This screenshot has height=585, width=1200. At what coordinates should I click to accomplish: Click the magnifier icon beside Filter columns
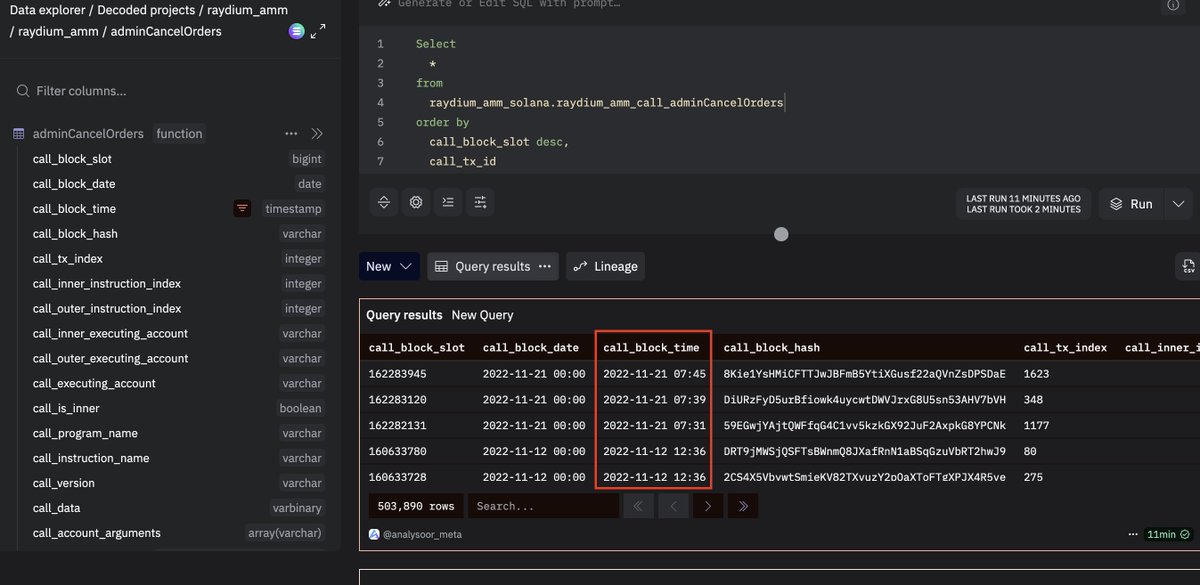click(x=22, y=91)
